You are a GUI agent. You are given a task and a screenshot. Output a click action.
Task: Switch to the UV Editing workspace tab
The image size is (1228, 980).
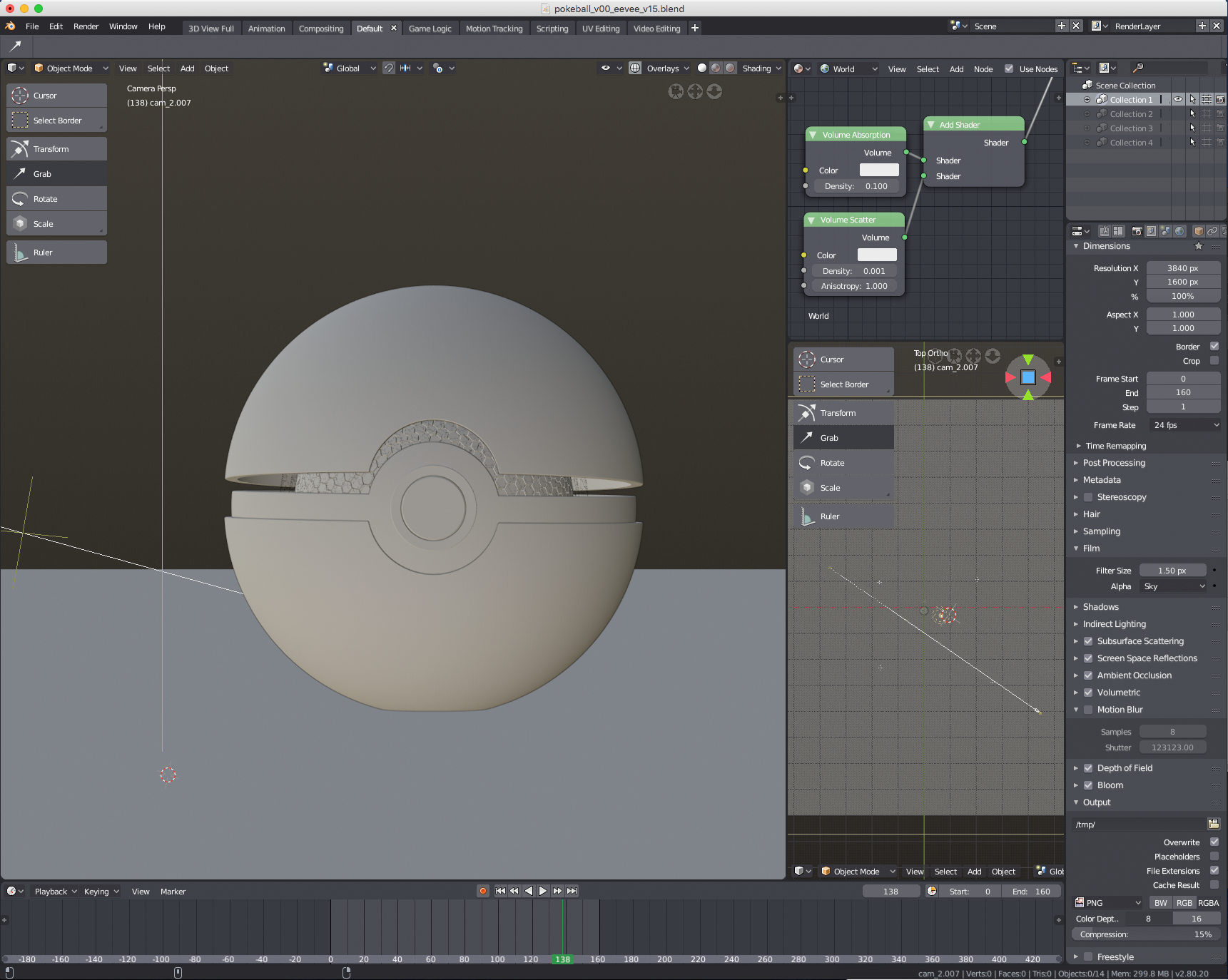601,29
